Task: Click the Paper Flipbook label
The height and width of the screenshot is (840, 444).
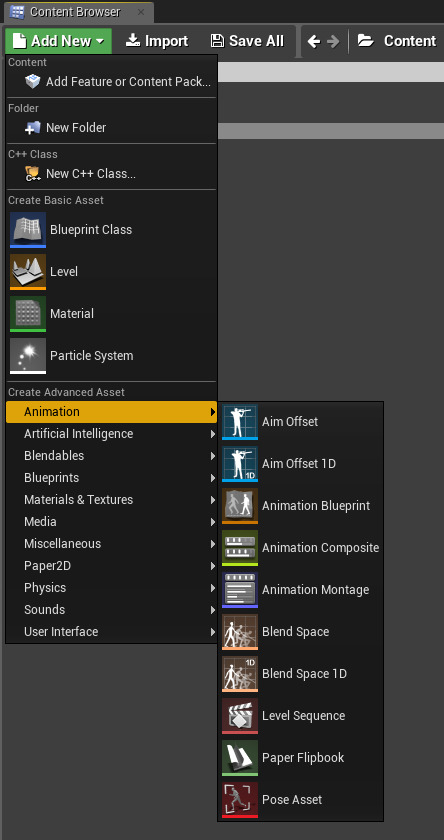Action: pos(303,758)
